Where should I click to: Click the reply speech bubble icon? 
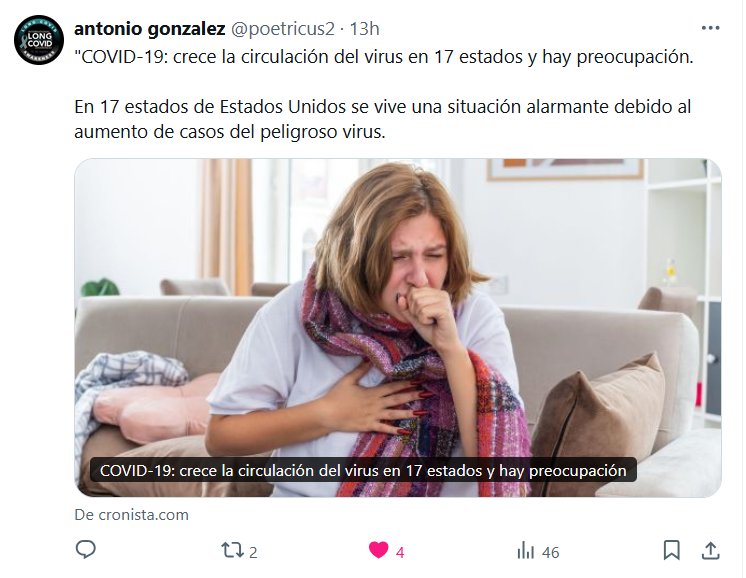86,549
